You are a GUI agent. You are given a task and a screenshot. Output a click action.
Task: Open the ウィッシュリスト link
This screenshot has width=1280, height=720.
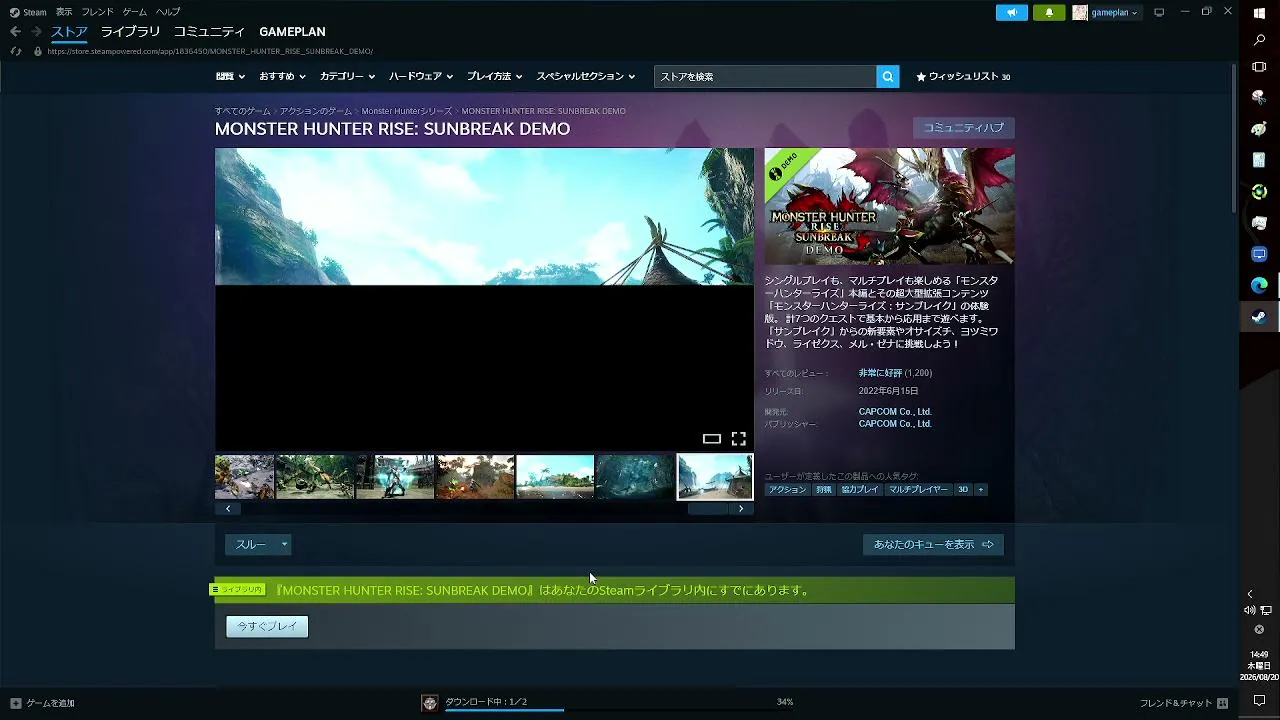(x=963, y=76)
